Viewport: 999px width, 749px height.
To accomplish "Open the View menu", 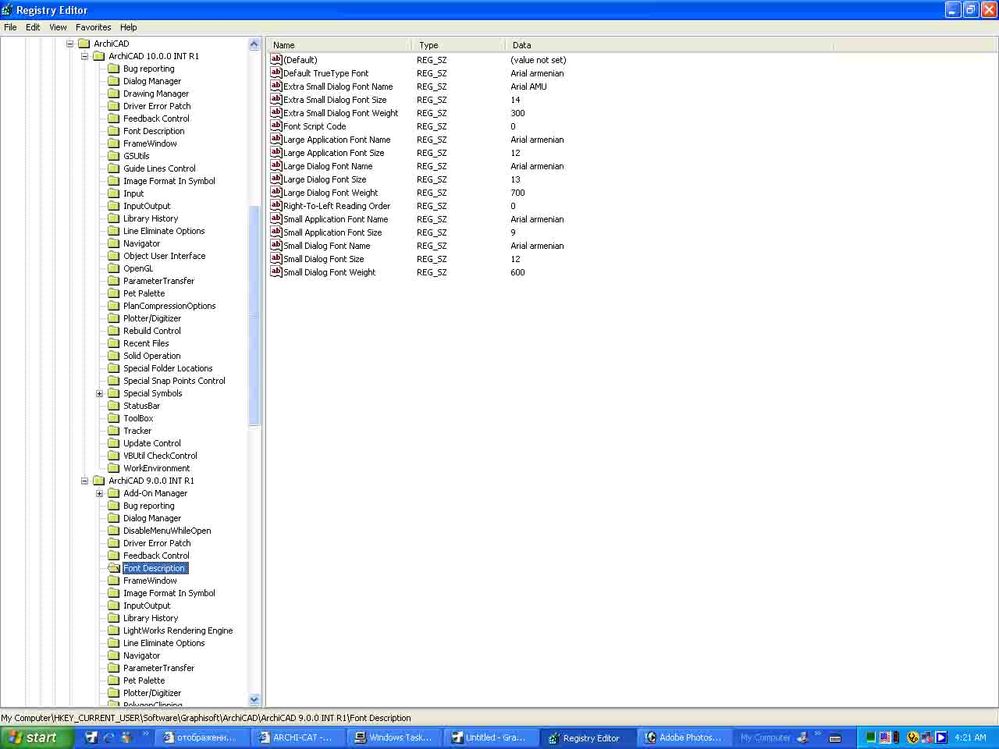I will pos(58,27).
